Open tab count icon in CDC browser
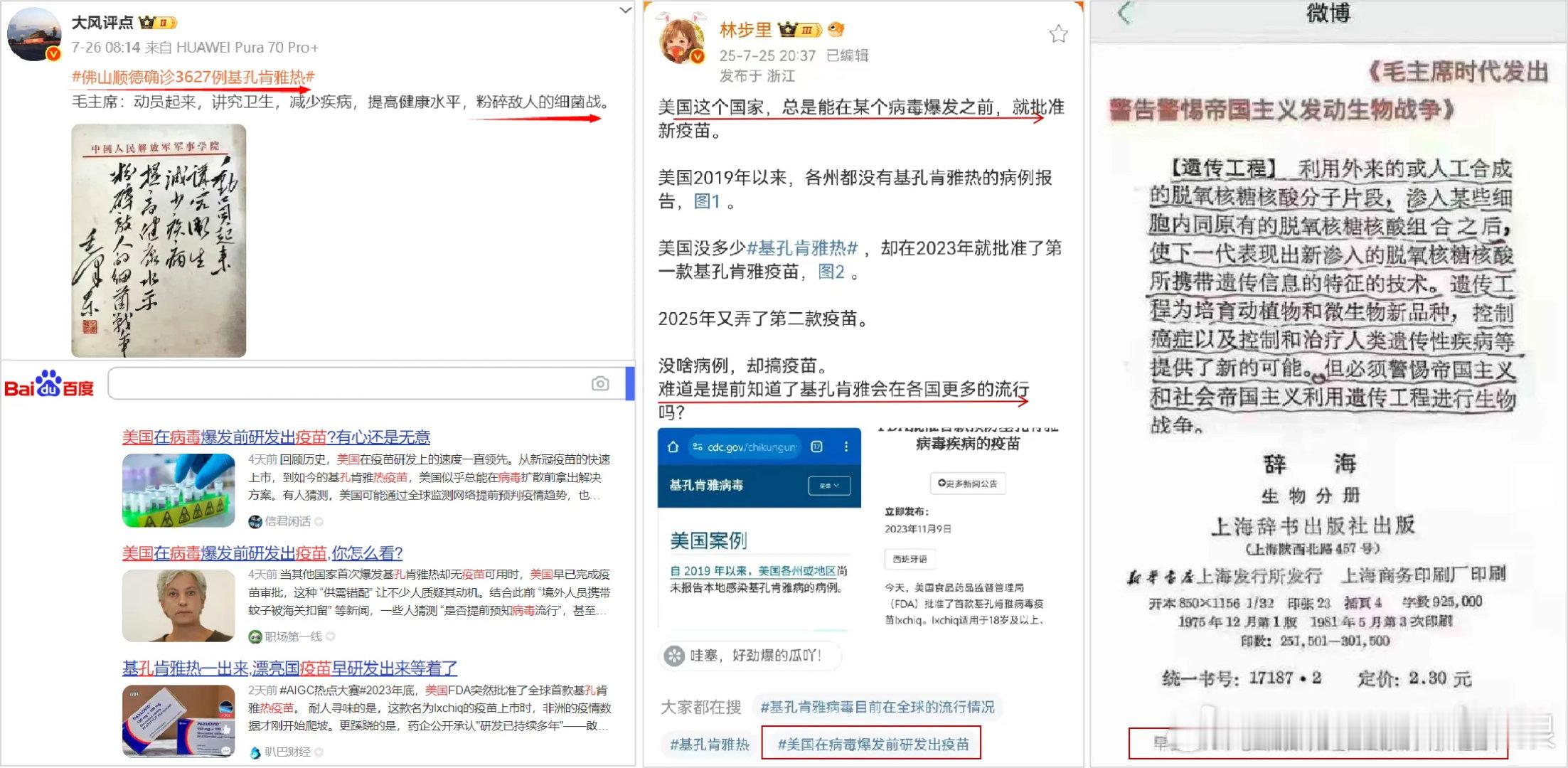Screen dimensions: 1568x768 816,447
